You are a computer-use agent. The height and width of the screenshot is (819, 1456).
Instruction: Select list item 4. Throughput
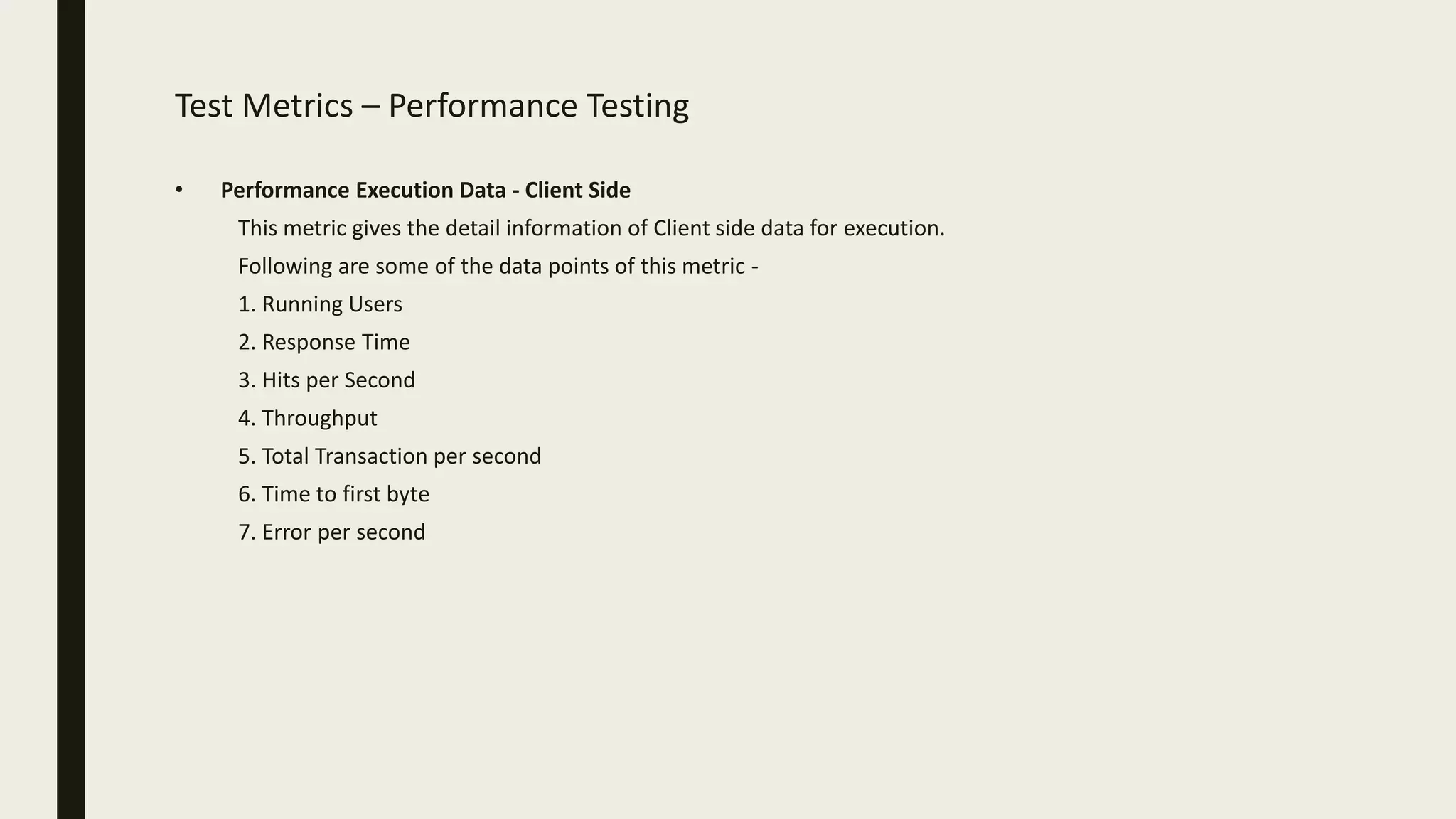click(x=307, y=418)
